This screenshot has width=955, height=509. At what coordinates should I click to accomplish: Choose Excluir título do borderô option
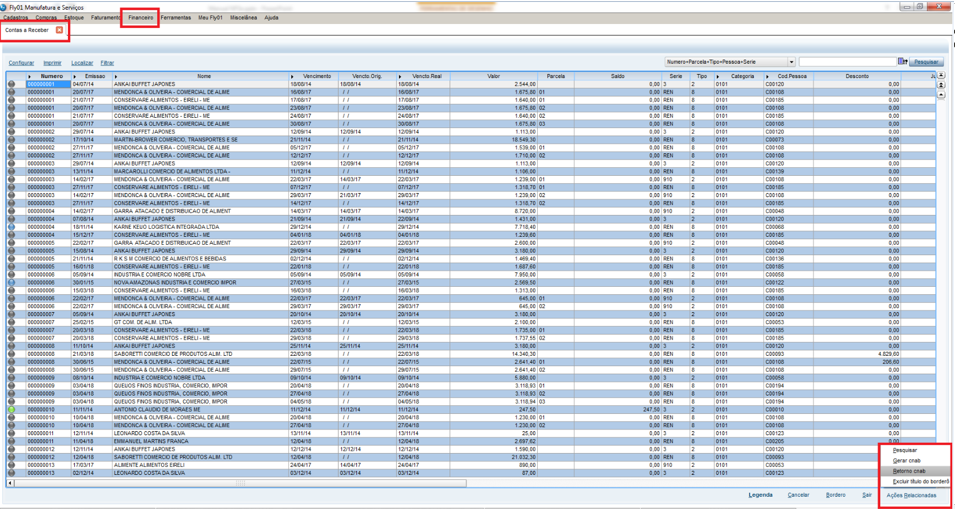coord(915,481)
